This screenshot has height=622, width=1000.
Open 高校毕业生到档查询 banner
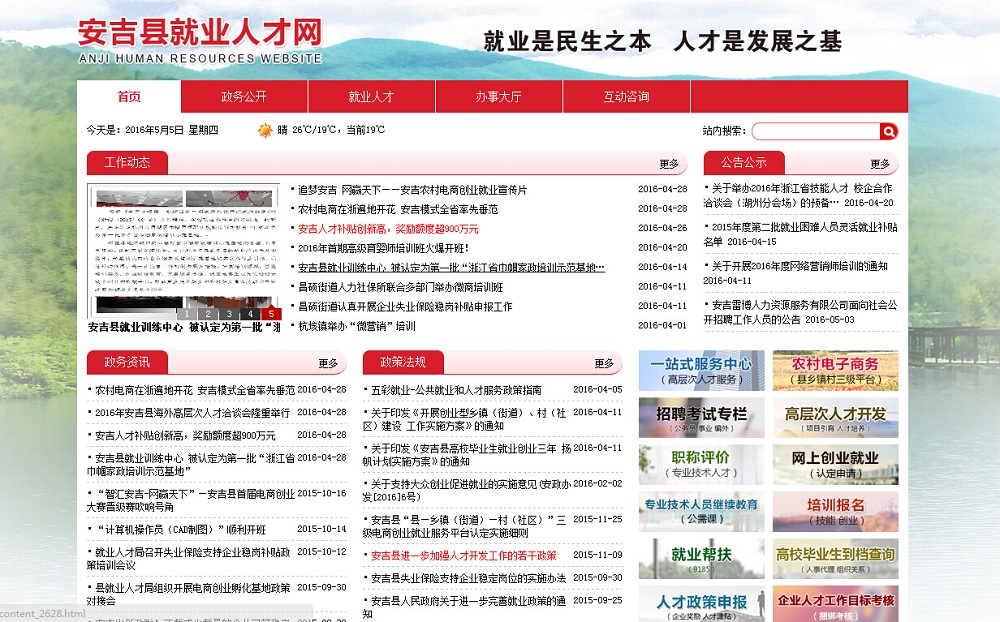(835, 558)
